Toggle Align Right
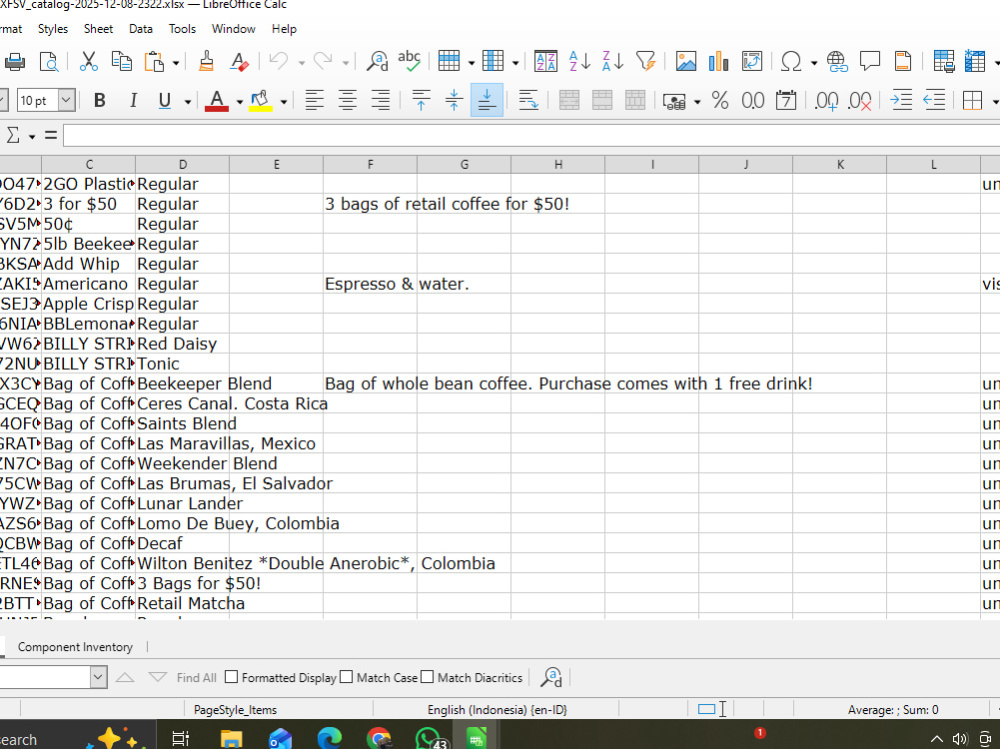The height and width of the screenshot is (749, 1000). (x=381, y=100)
